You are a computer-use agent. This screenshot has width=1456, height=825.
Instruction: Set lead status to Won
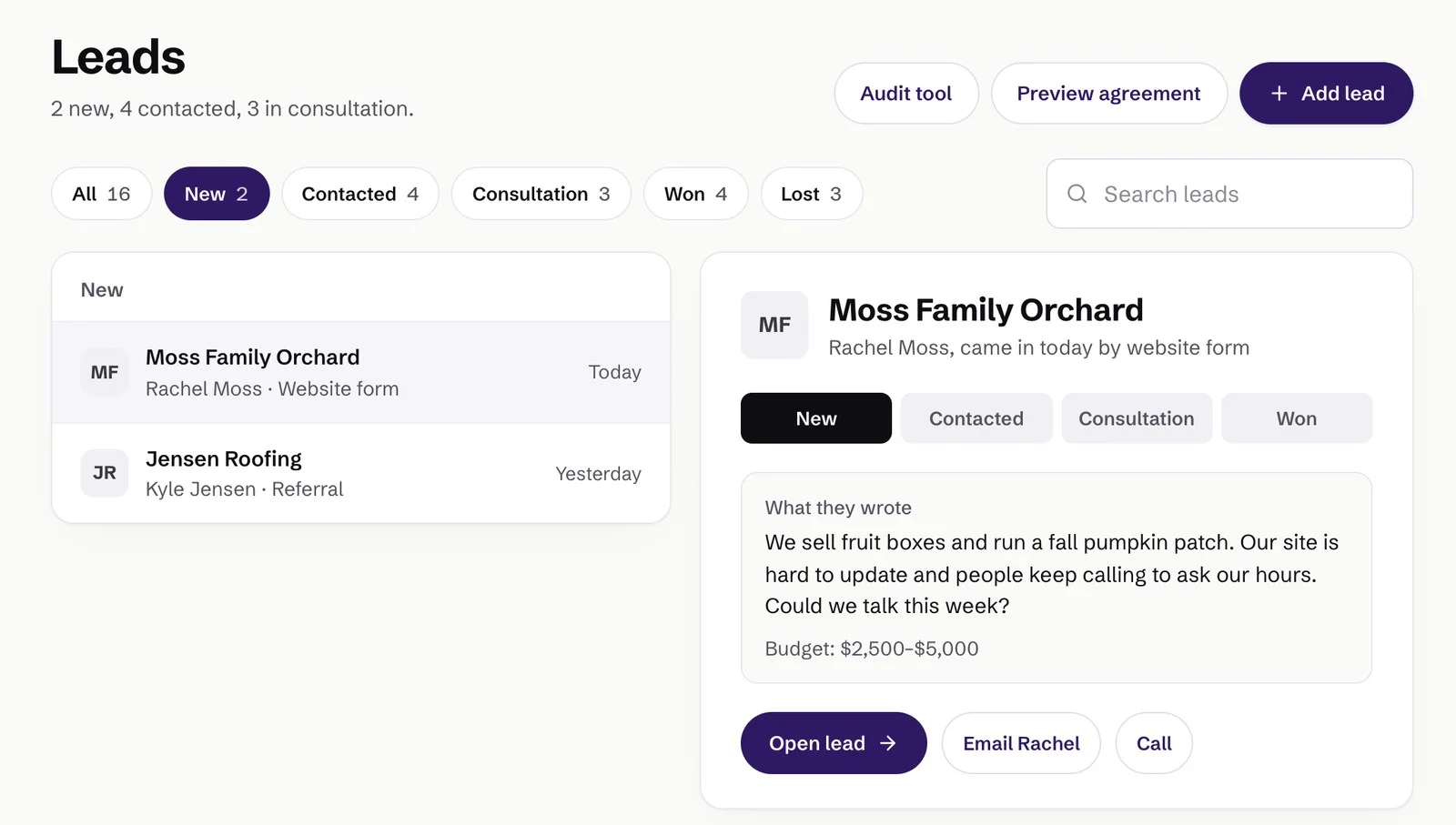tap(1297, 418)
